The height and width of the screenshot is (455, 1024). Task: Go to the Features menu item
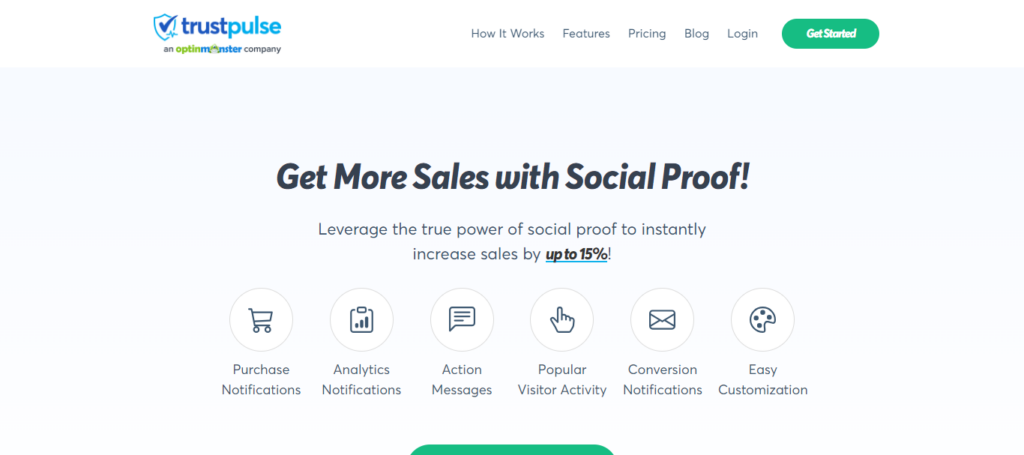point(586,33)
